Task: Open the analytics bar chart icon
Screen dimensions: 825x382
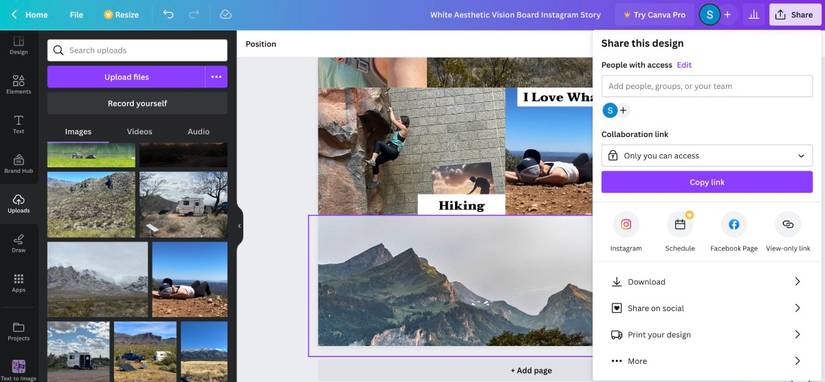Action: pyautogui.click(x=754, y=15)
